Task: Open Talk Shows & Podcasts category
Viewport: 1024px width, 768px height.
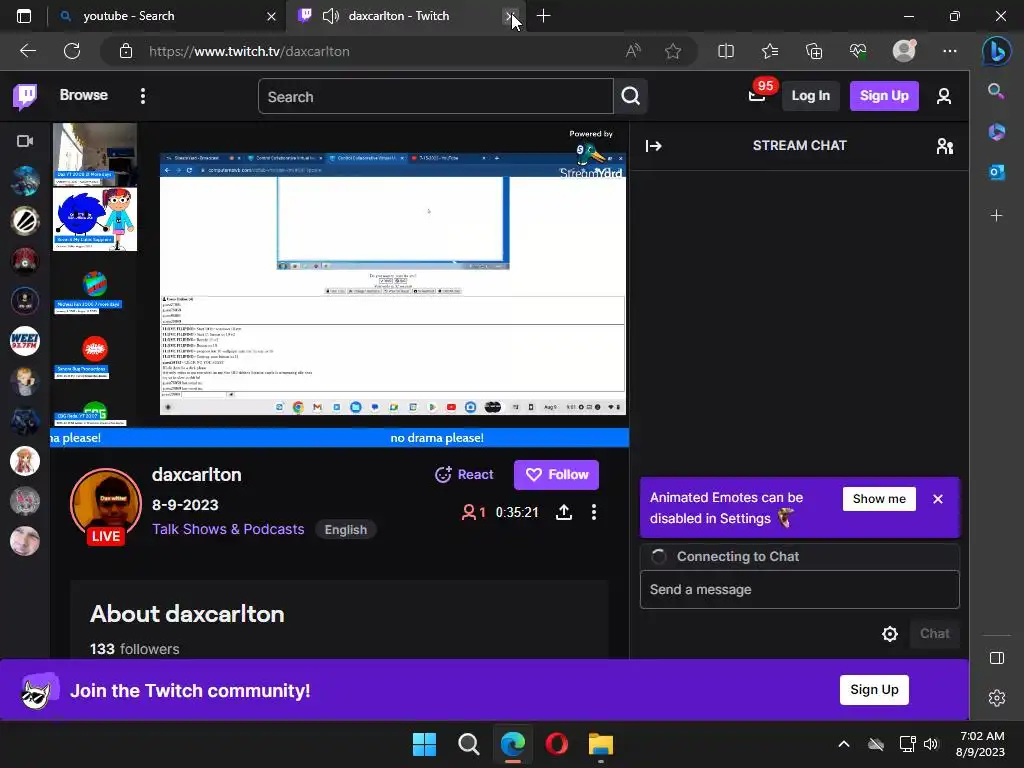Action: pyautogui.click(x=228, y=529)
